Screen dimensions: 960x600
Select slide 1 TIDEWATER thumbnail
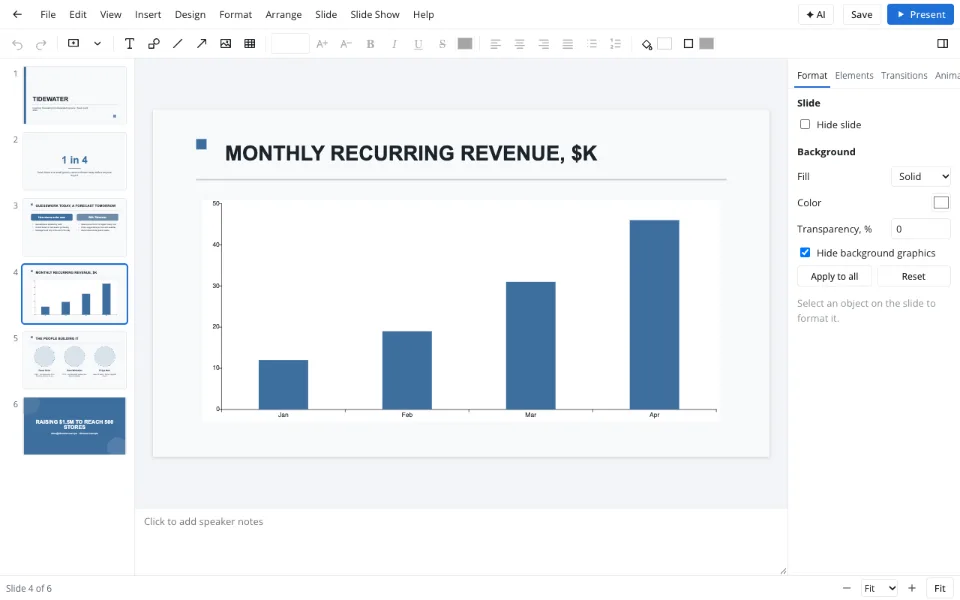pyautogui.click(x=75, y=96)
